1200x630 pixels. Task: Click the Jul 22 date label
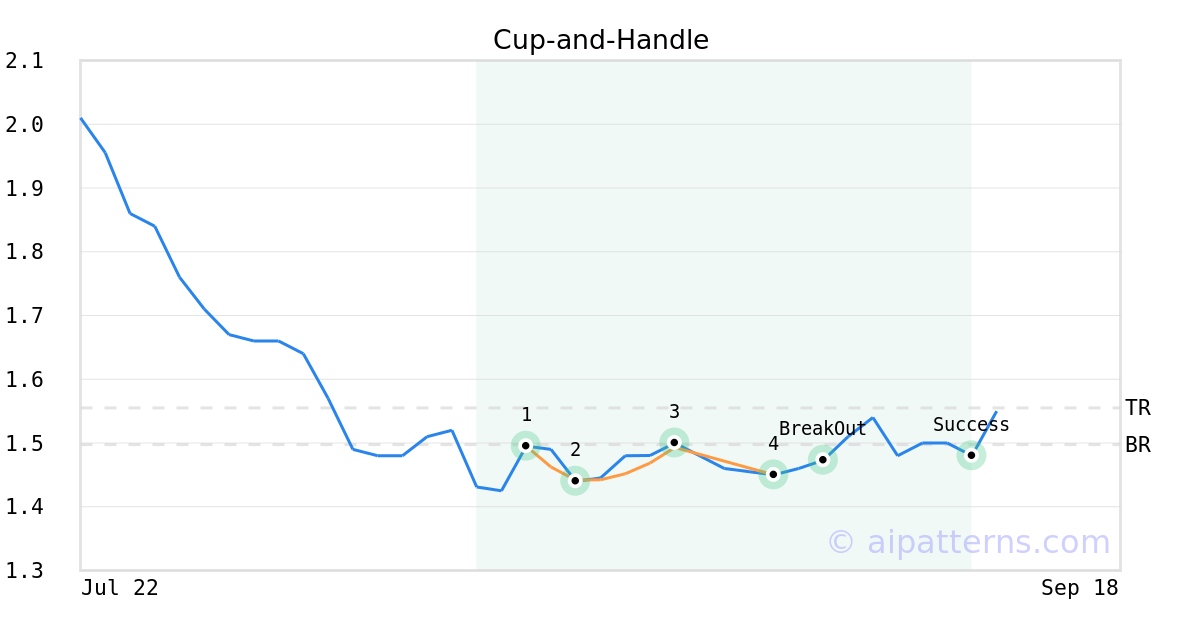tap(120, 588)
